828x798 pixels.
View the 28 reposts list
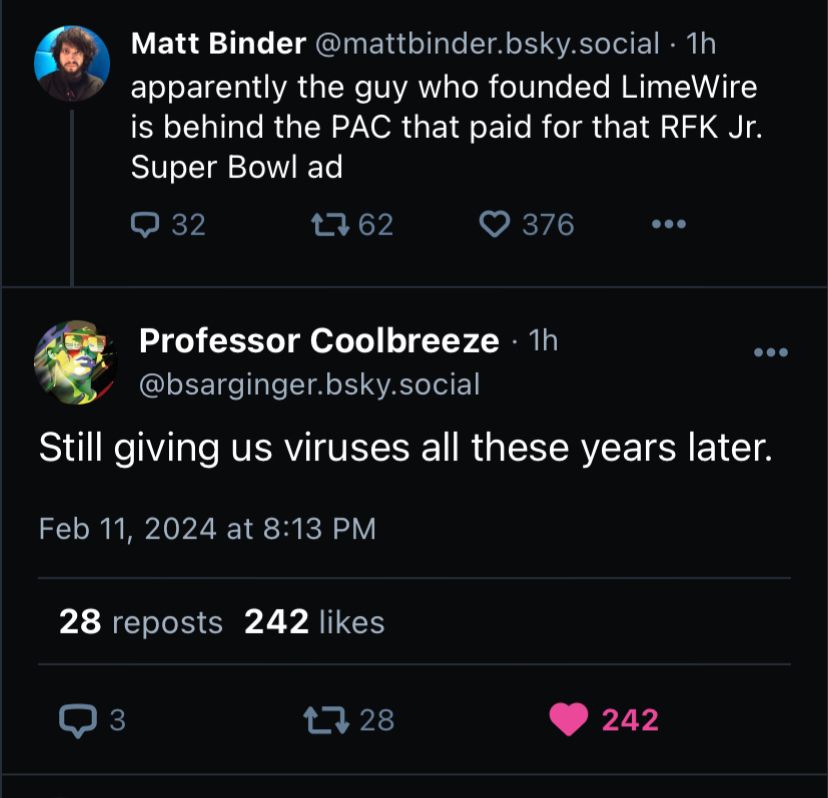[x=127, y=622]
